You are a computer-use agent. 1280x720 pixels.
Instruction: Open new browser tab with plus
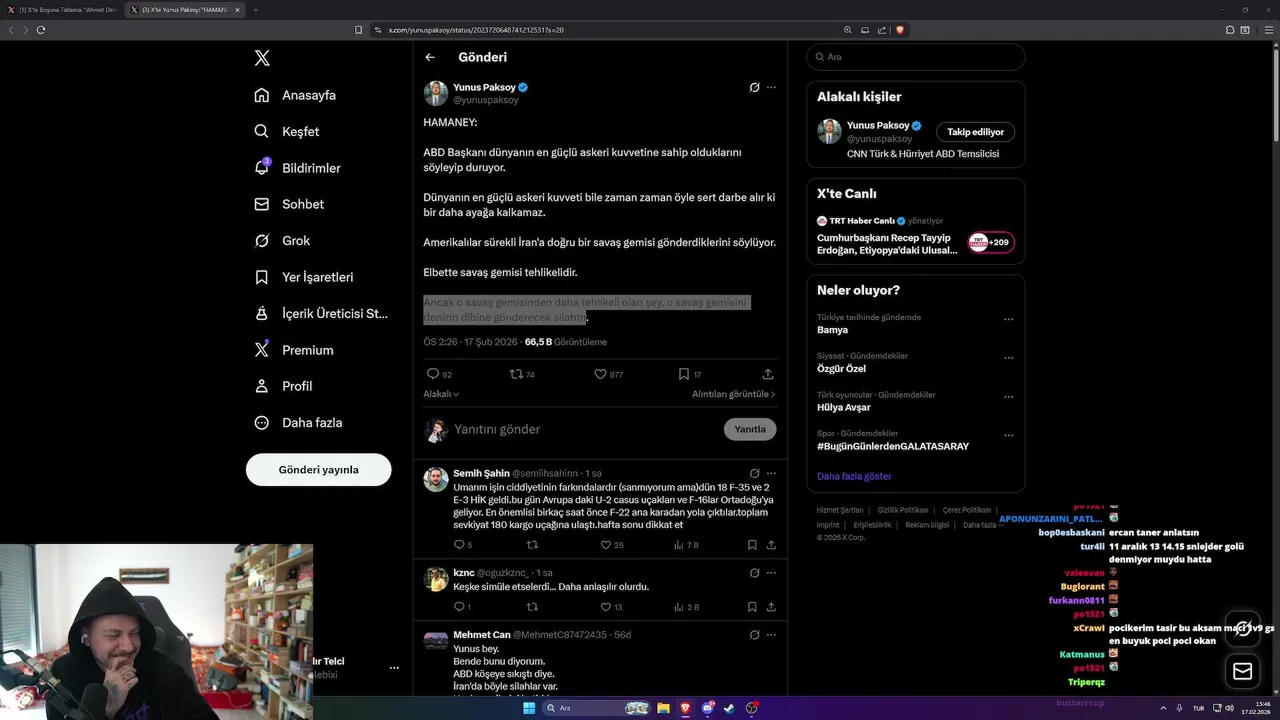click(255, 10)
